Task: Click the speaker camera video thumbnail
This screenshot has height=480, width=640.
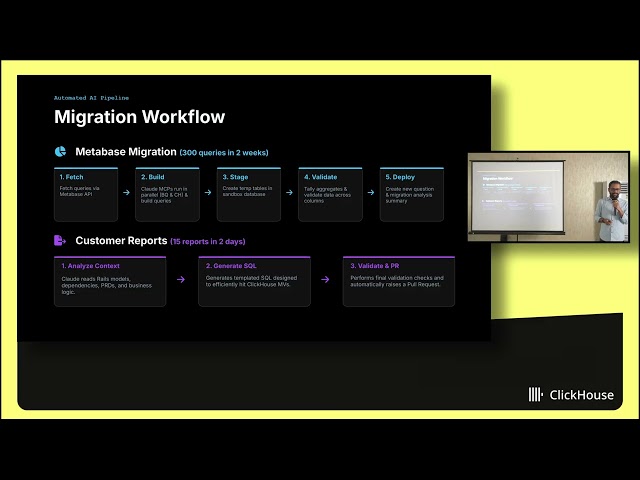Action: coord(549,197)
